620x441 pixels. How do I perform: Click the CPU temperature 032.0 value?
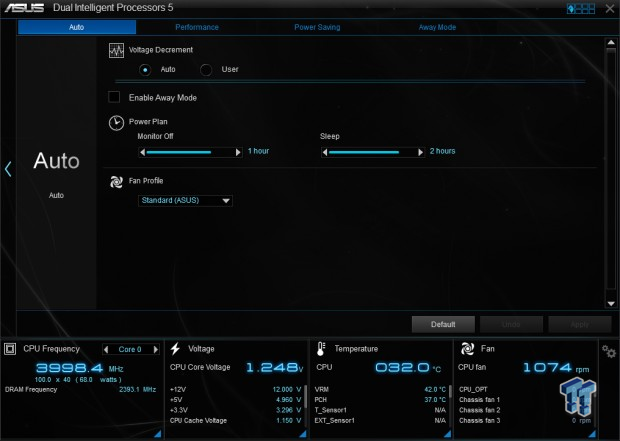[408, 367]
